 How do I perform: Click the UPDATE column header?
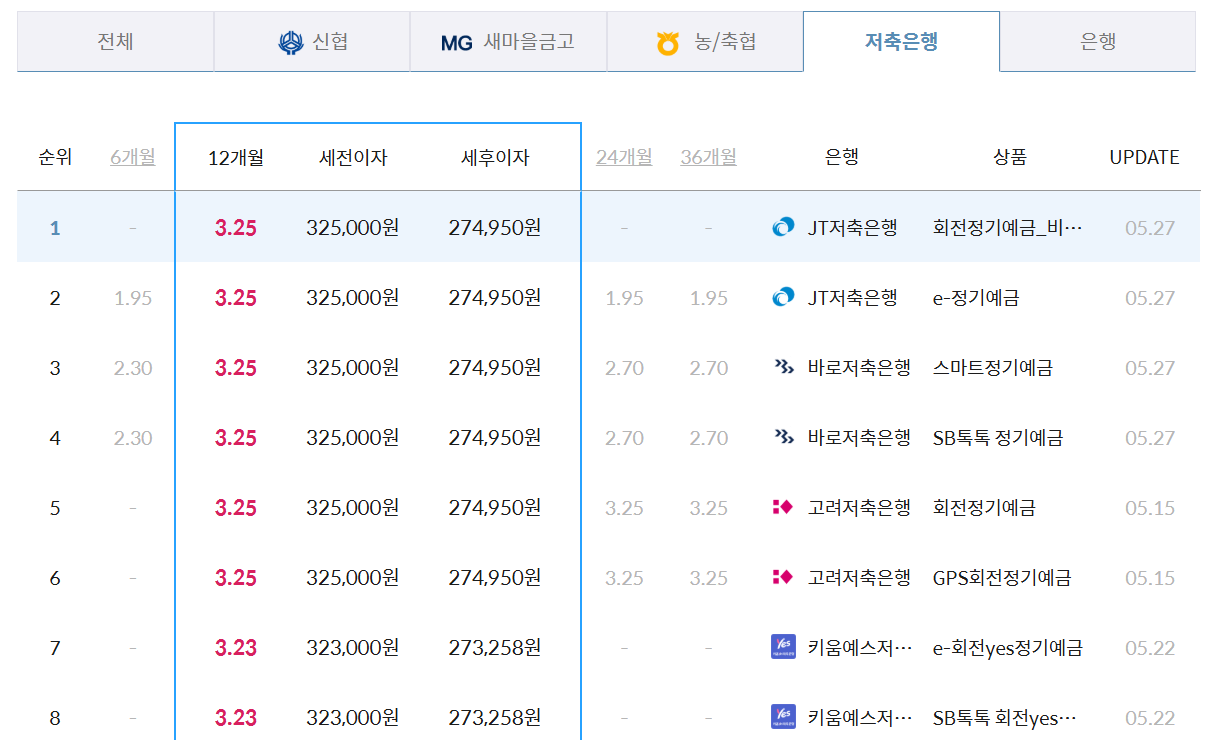(x=1144, y=157)
